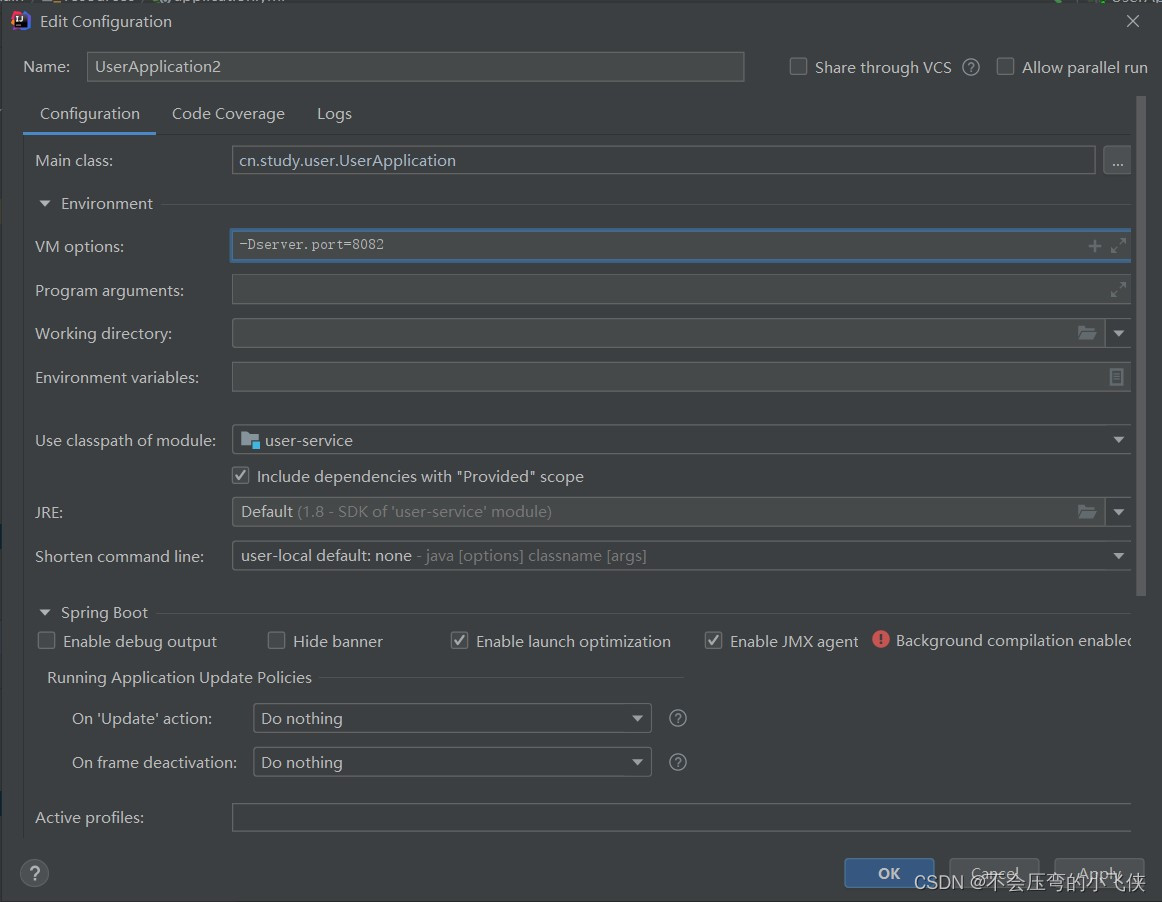Click the Active profiles input field
1162x902 pixels.
680,818
